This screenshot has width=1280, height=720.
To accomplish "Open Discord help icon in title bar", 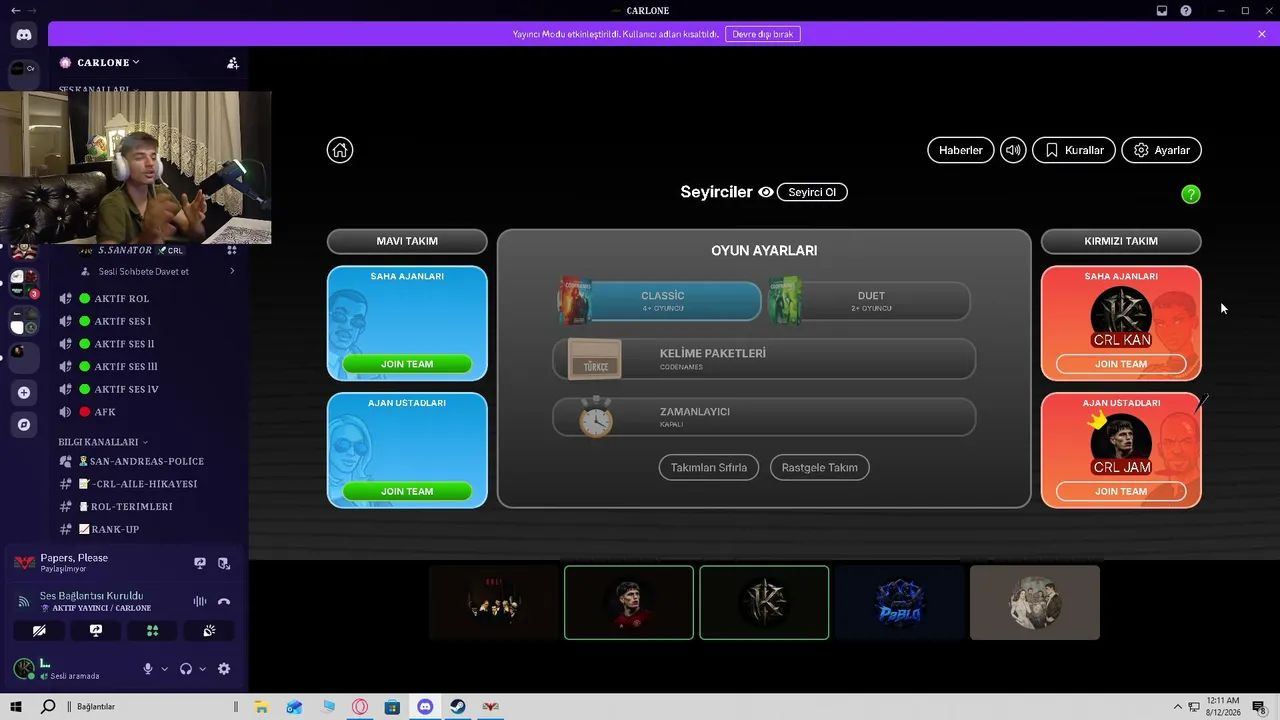I will 1186,10.
